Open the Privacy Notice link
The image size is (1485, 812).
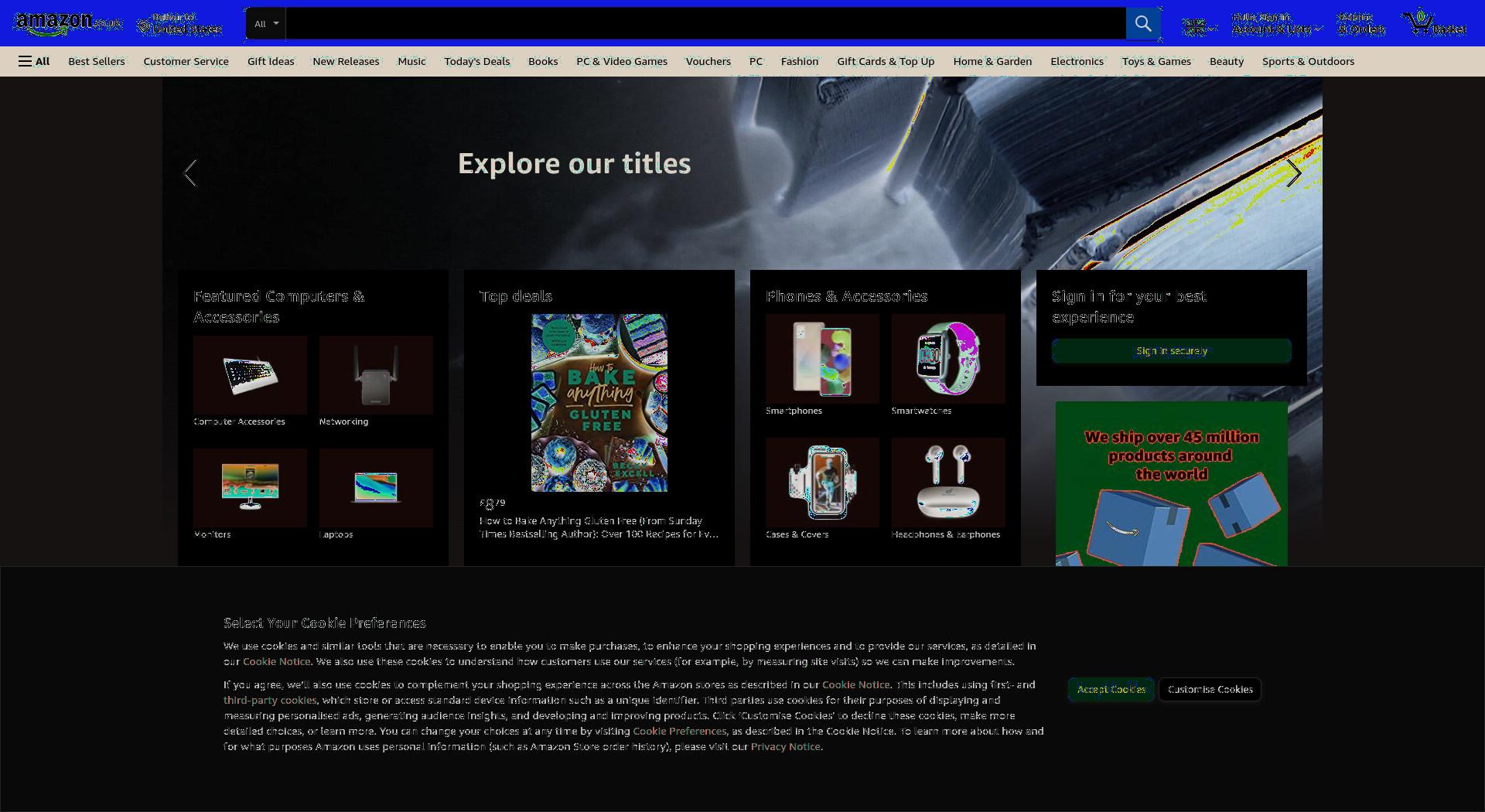(785, 747)
